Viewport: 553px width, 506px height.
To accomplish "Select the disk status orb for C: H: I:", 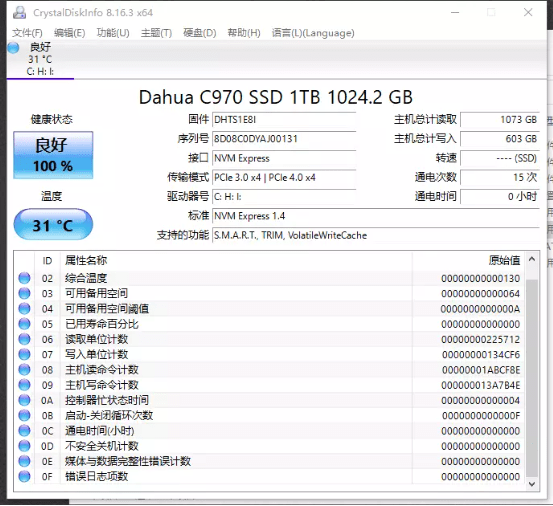I will 13,48.
